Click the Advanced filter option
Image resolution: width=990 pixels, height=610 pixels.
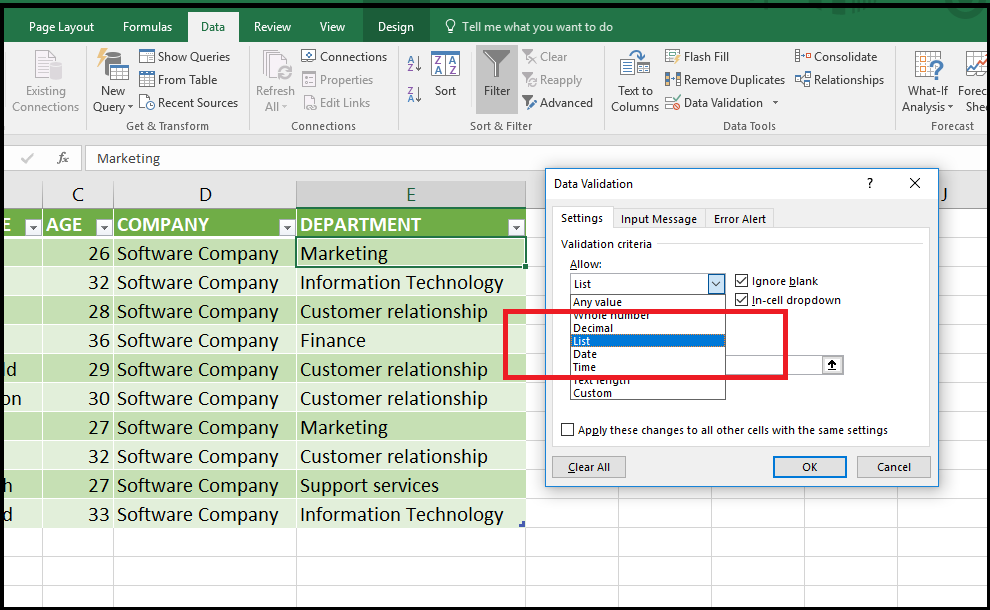point(559,102)
